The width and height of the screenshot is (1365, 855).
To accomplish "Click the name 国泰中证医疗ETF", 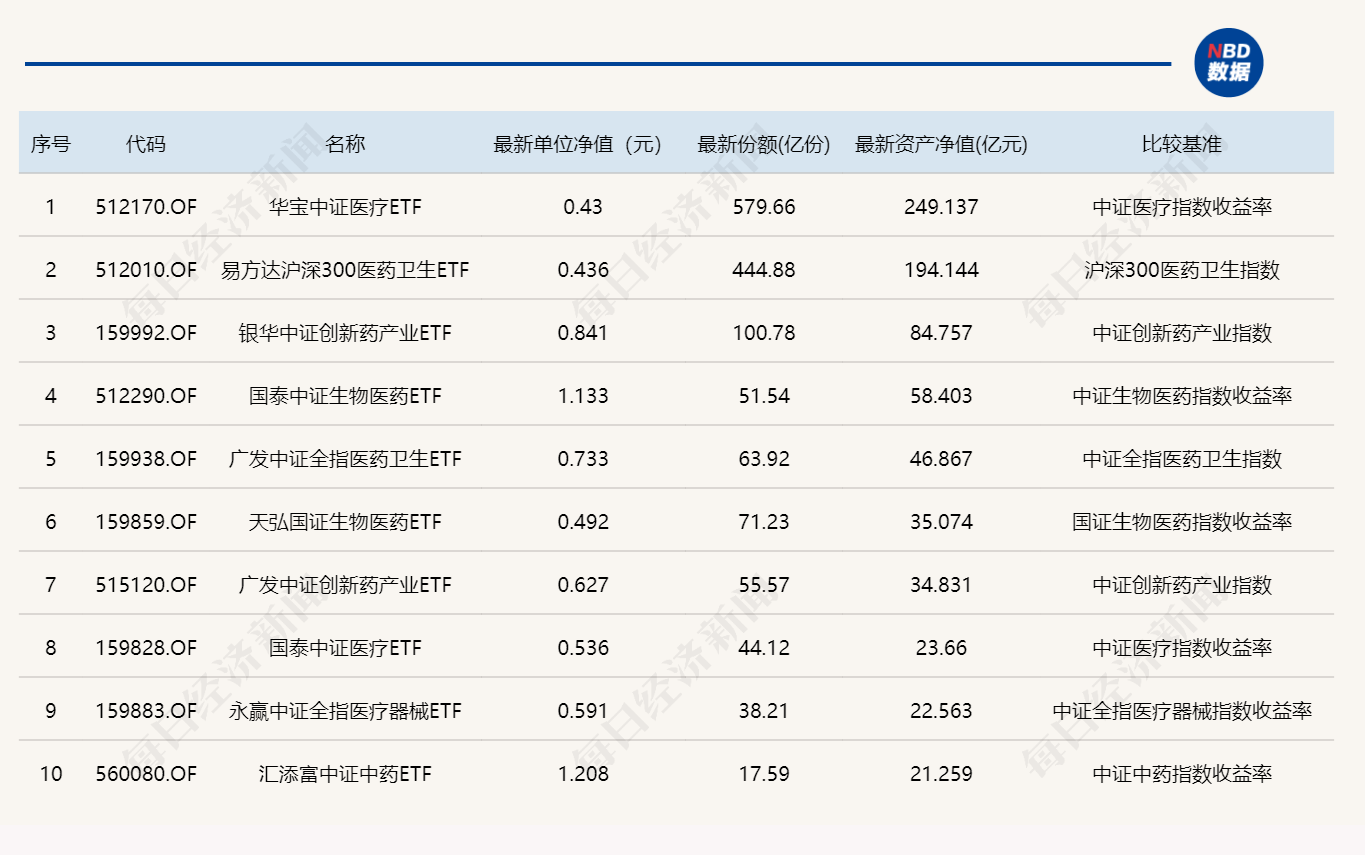I will pyautogui.click(x=345, y=648).
